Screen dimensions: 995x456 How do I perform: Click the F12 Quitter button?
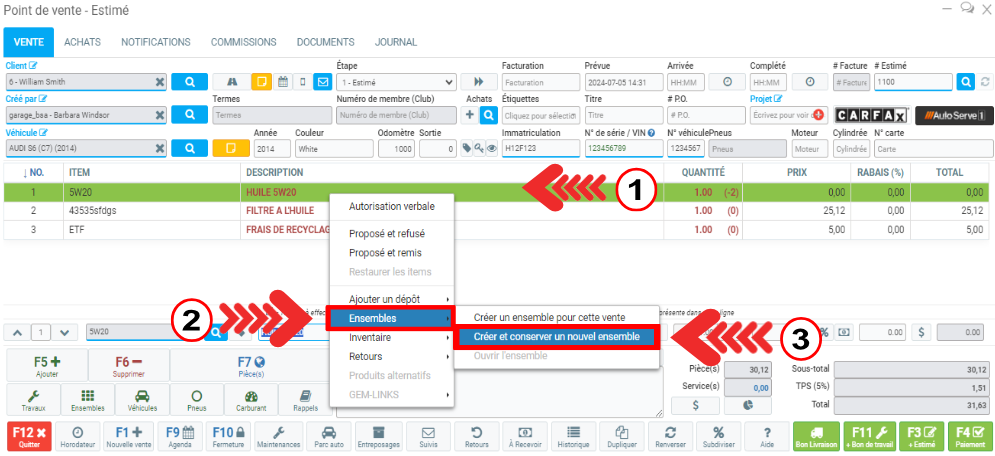click(28, 437)
